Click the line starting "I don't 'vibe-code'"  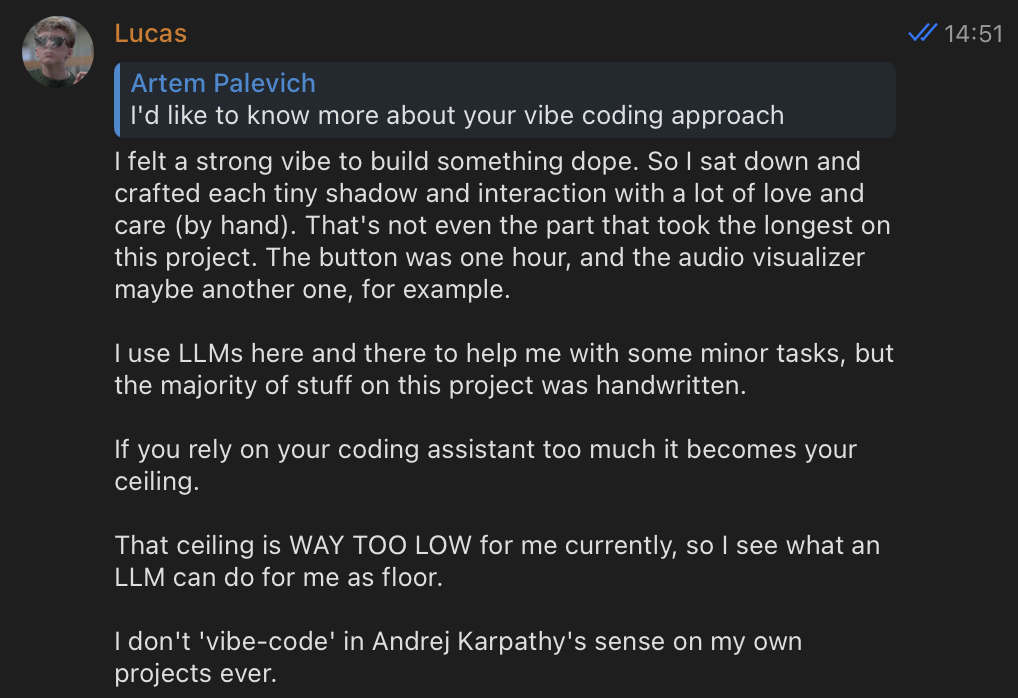click(458, 641)
